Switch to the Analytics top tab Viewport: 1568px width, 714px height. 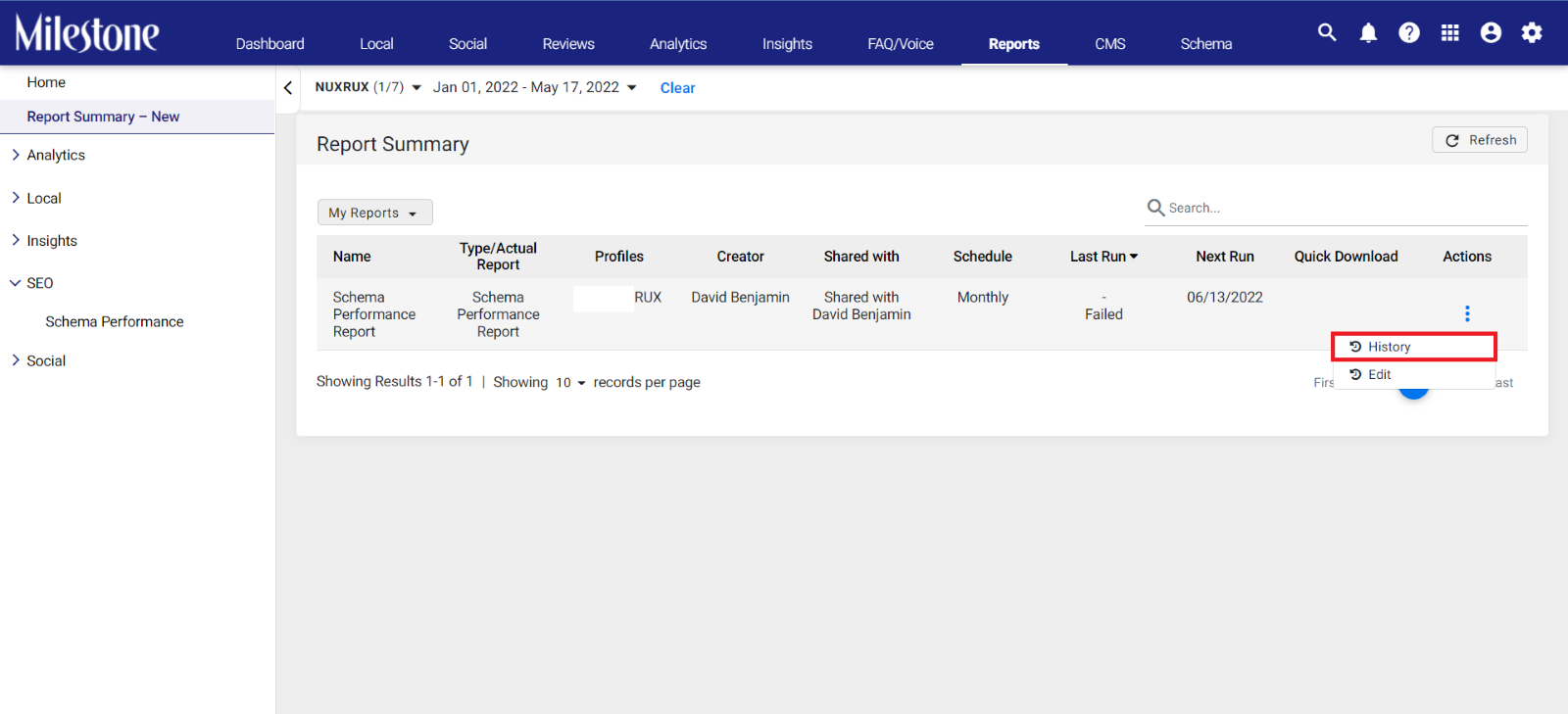678,44
